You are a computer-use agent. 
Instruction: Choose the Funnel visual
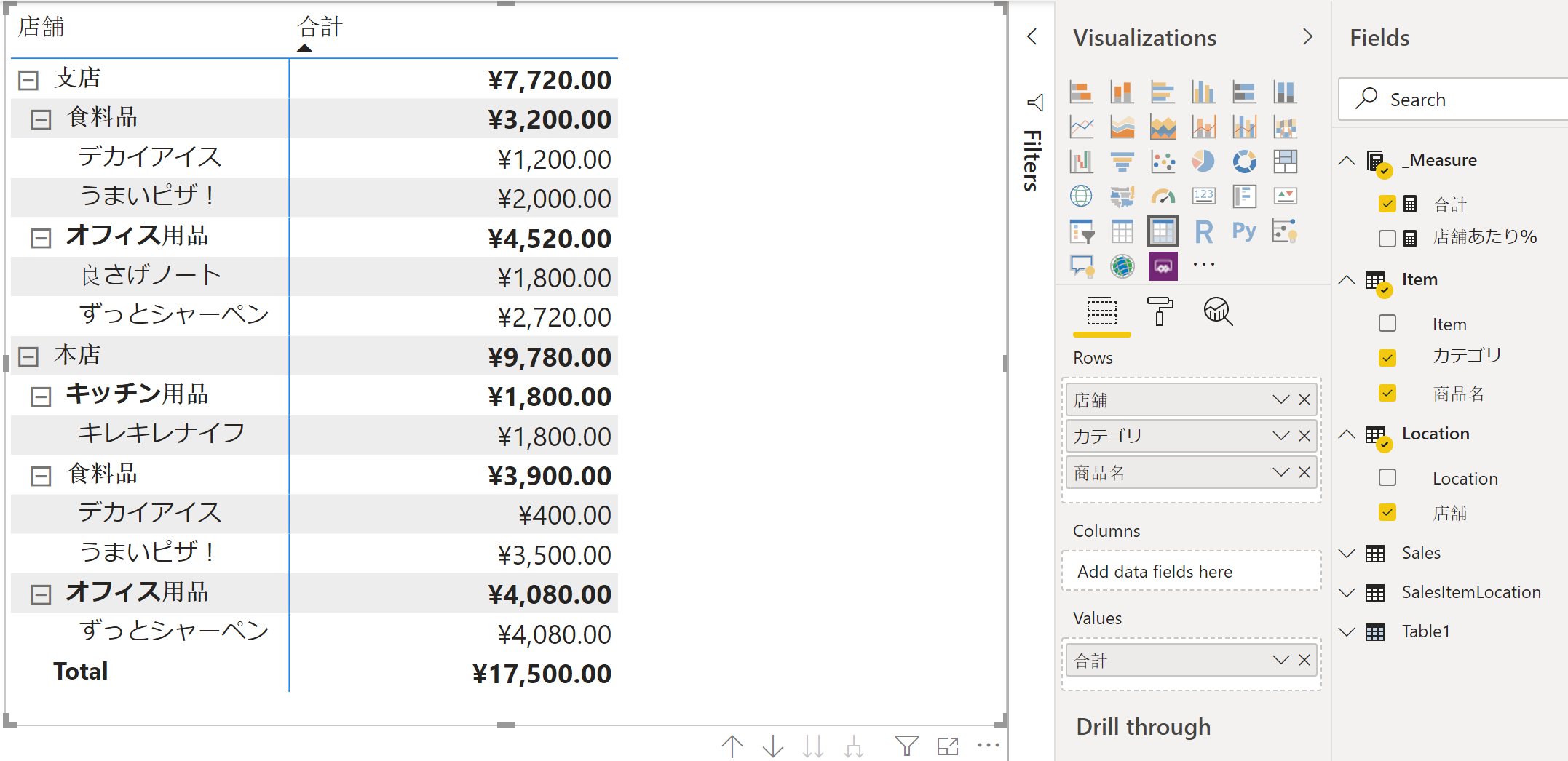click(x=1122, y=161)
